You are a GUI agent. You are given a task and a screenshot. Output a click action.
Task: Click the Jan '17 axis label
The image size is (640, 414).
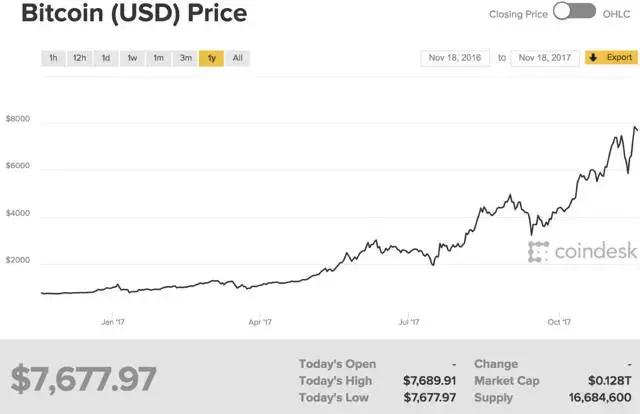click(x=113, y=321)
